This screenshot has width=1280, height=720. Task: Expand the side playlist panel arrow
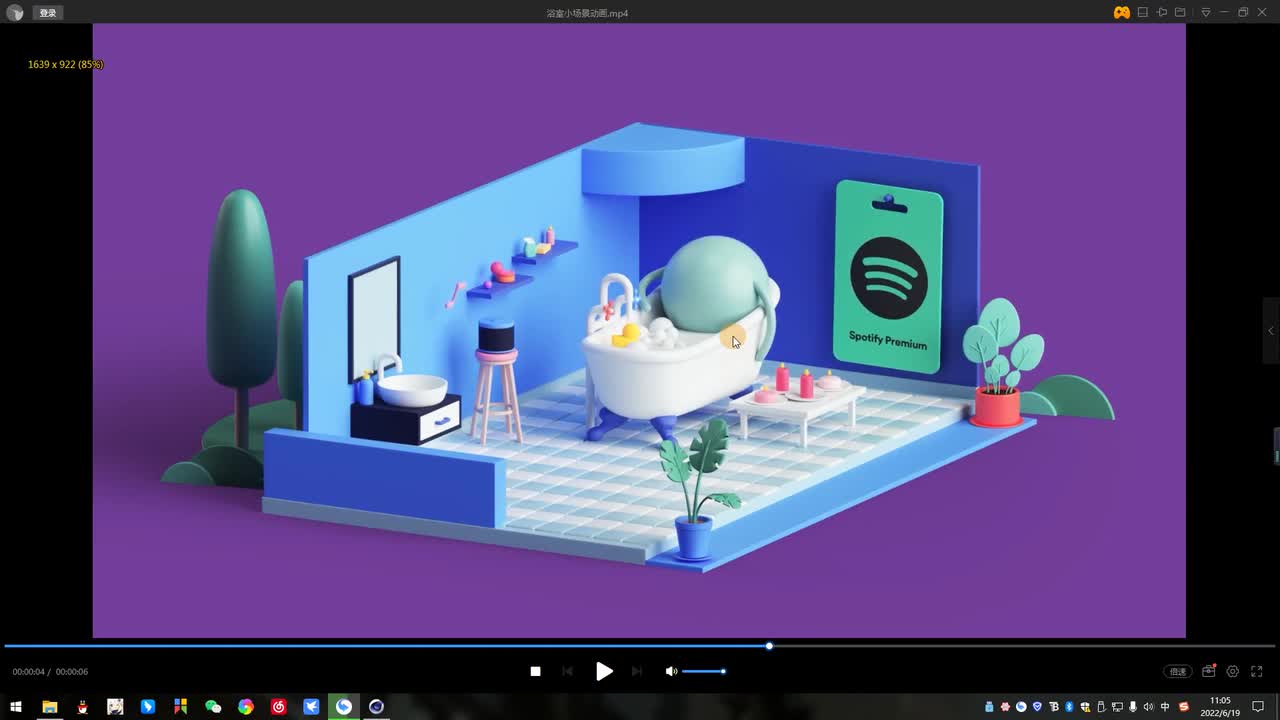pyautogui.click(x=1271, y=331)
